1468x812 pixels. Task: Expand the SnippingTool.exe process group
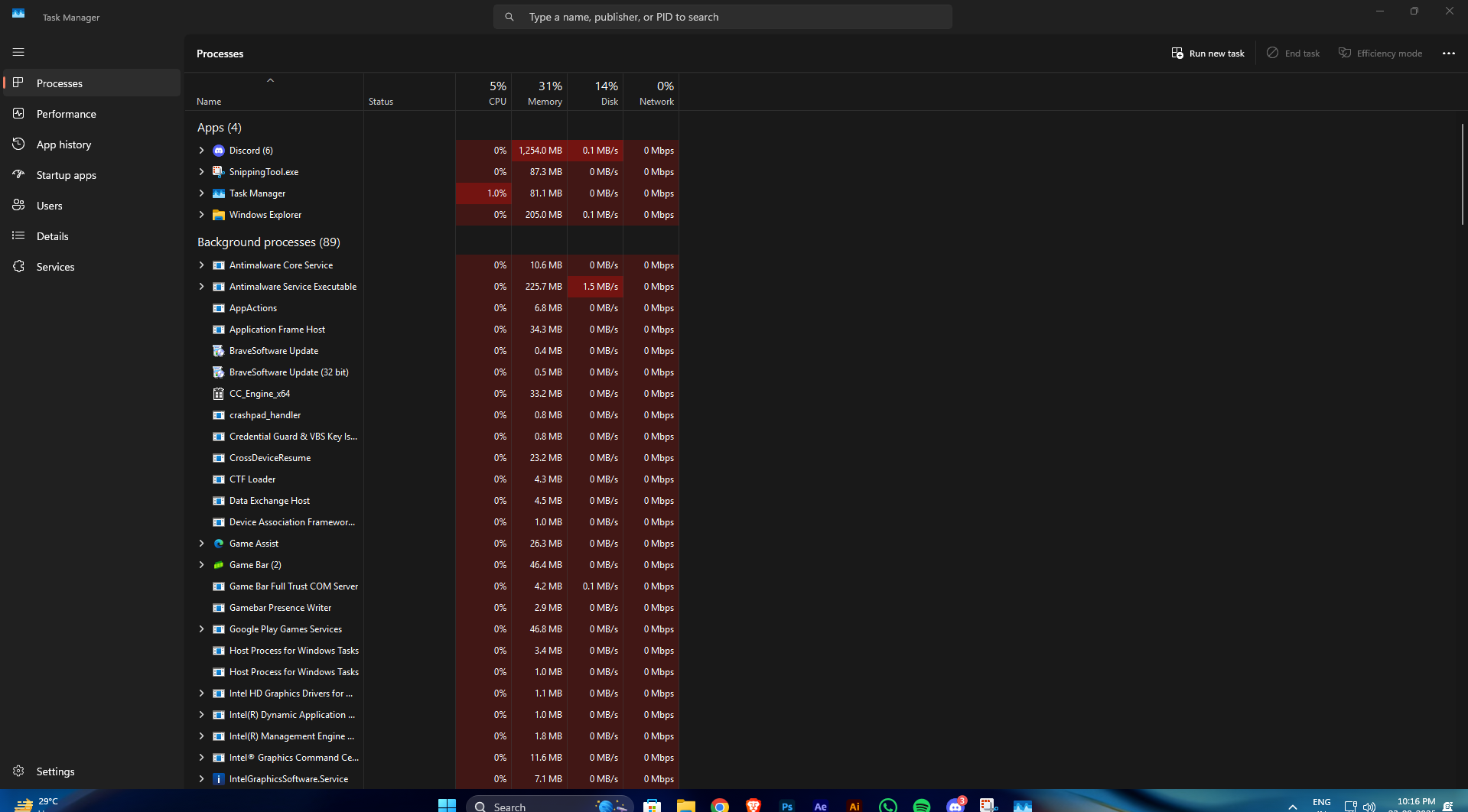click(x=201, y=172)
